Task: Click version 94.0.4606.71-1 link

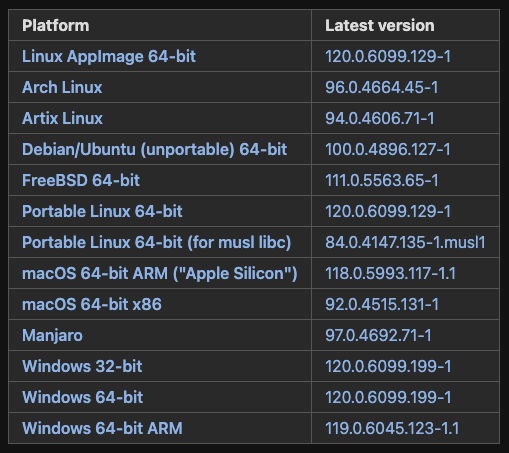Action: tap(380, 118)
